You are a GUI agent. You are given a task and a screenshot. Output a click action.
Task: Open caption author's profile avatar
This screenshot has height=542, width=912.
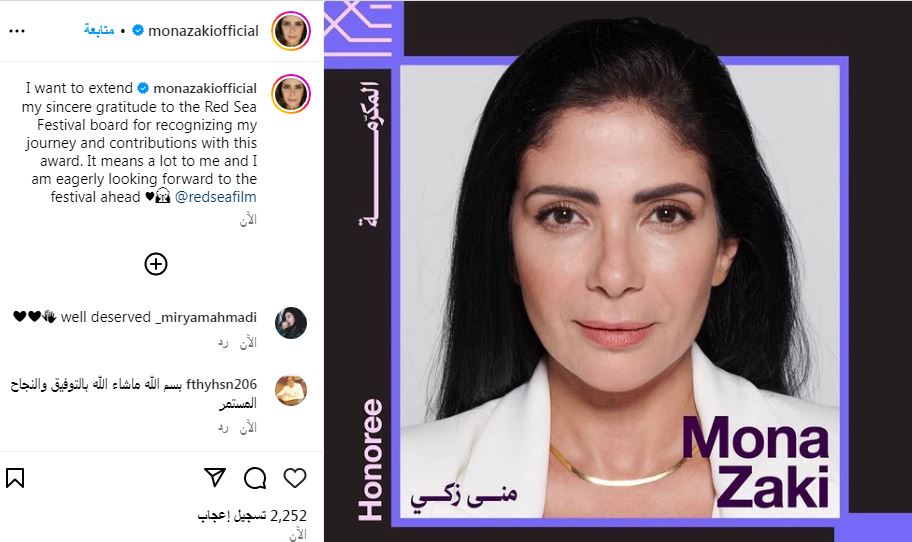(x=291, y=94)
